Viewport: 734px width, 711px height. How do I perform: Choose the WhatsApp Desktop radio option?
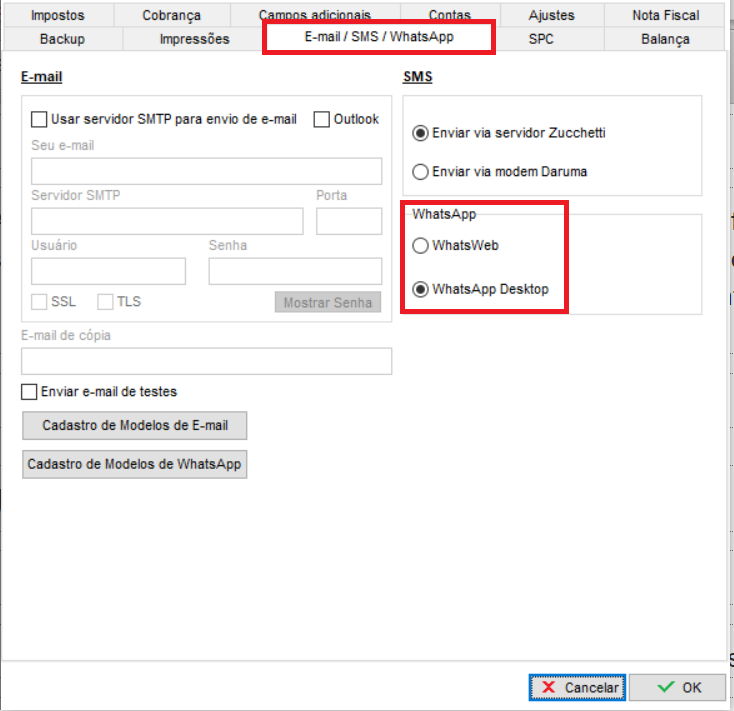click(x=421, y=290)
